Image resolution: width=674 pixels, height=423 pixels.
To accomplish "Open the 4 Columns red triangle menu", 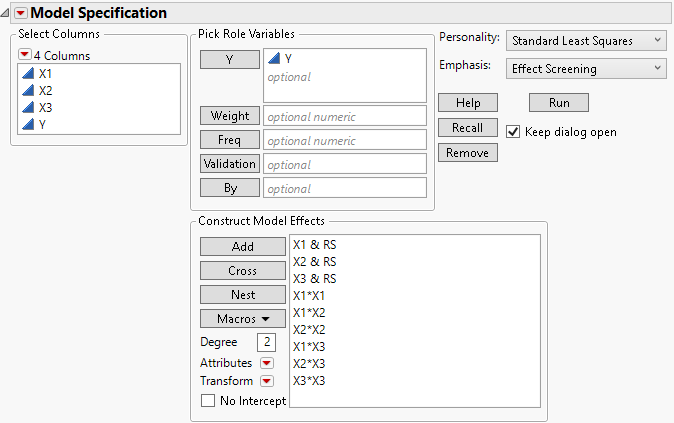I will [x=25, y=55].
